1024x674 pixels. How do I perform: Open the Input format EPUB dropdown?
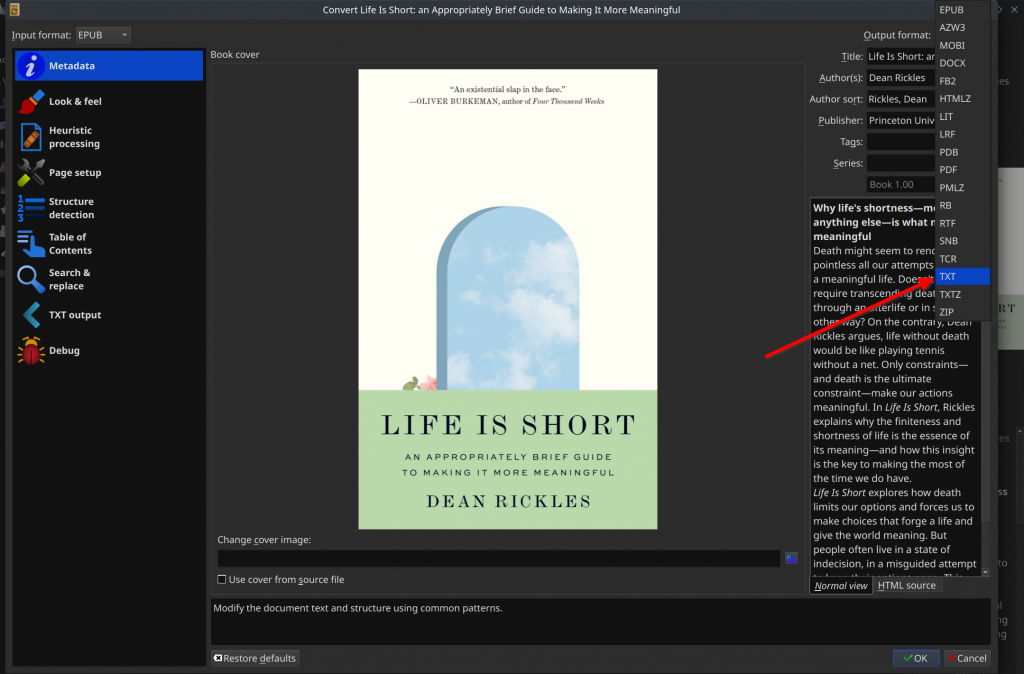coord(103,35)
